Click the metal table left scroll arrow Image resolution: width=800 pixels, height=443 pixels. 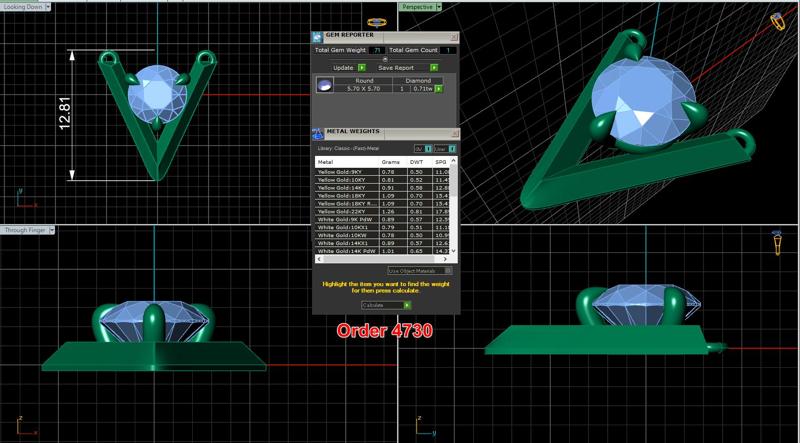[319, 259]
